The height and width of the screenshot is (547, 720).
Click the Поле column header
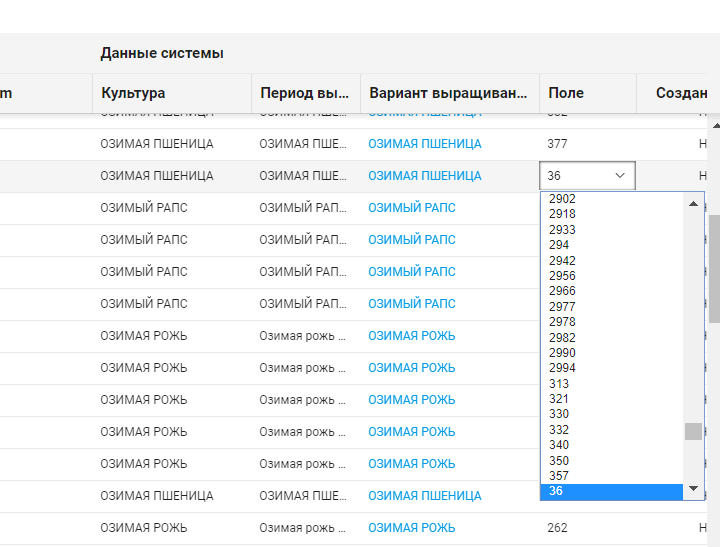[x=566, y=93]
